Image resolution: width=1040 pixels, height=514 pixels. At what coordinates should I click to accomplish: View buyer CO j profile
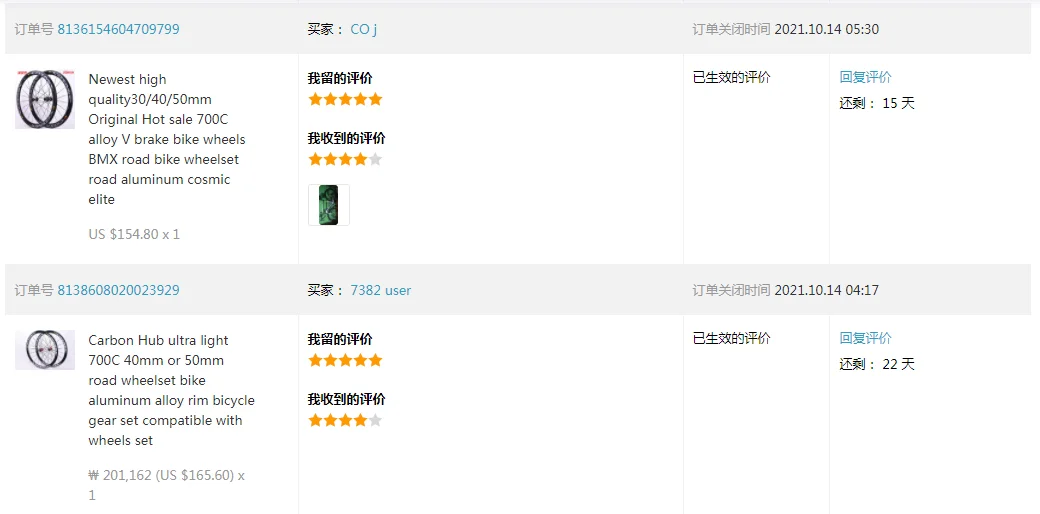[x=363, y=29]
